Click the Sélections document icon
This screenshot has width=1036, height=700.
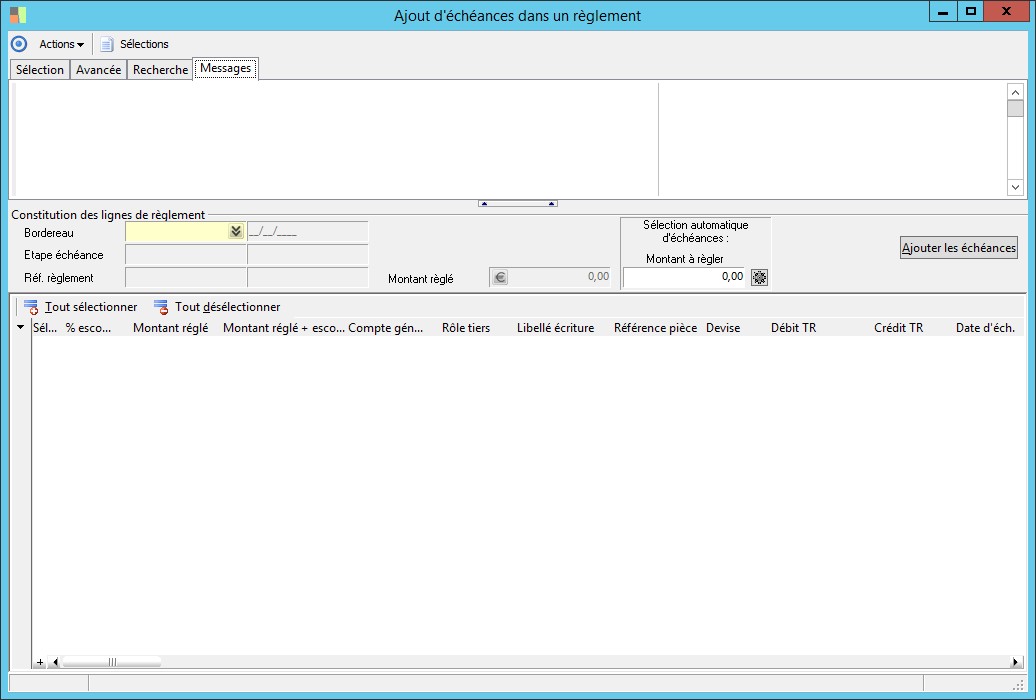pos(107,44)
